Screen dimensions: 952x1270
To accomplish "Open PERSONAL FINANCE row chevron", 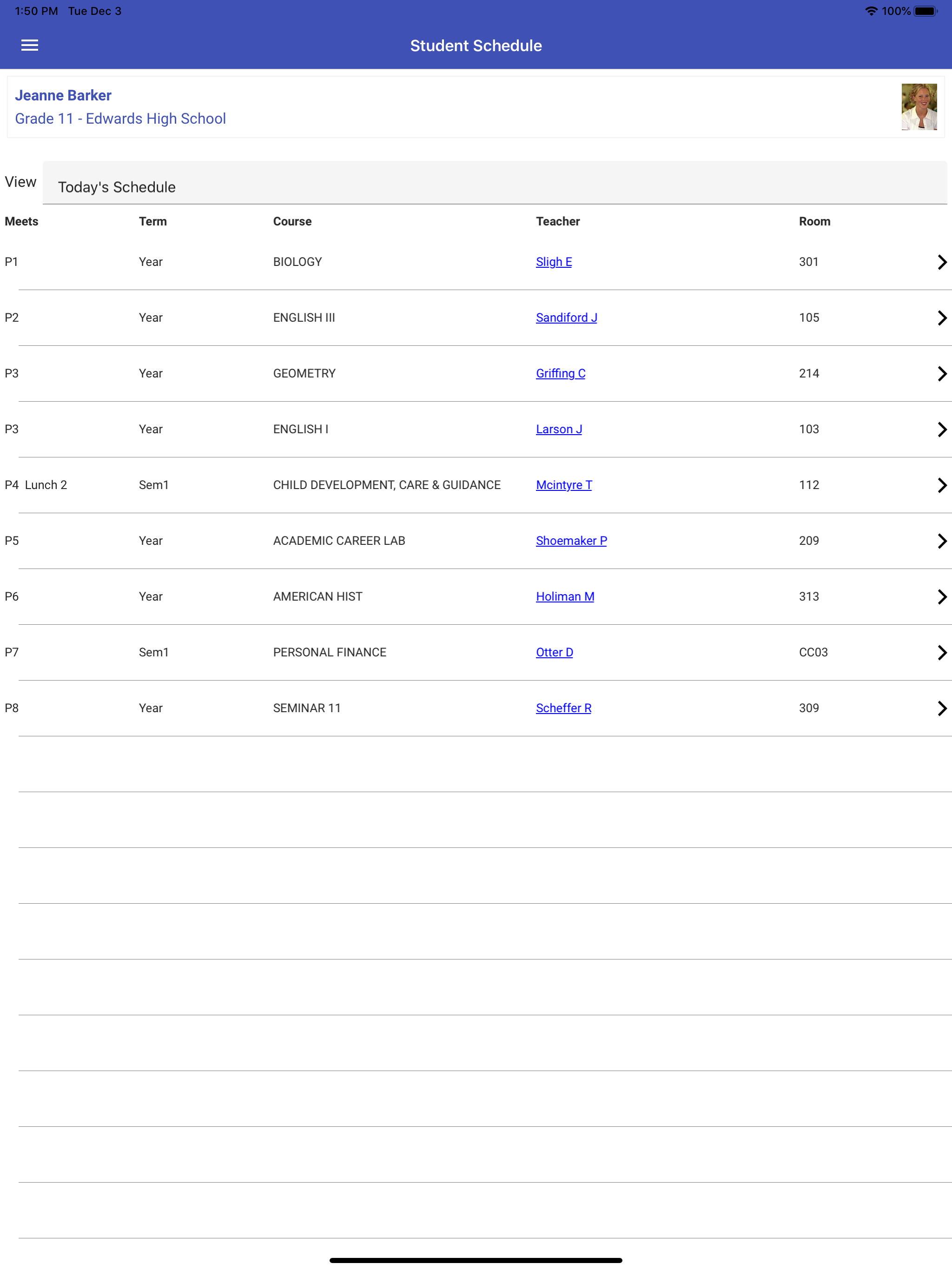I will click(941, 652).
